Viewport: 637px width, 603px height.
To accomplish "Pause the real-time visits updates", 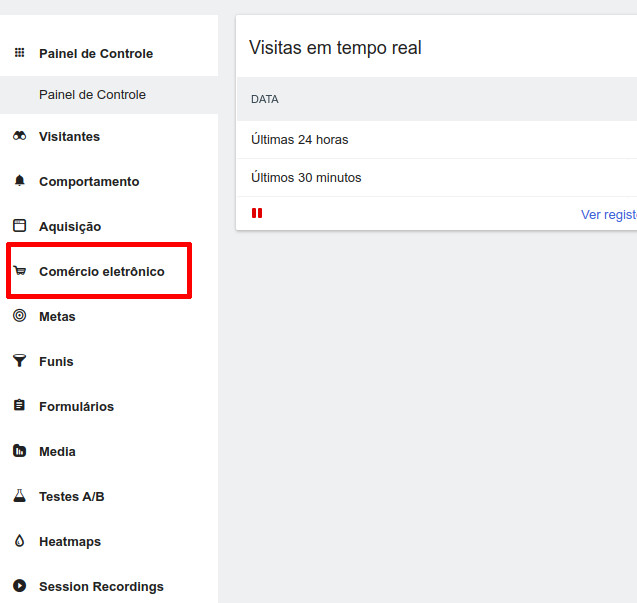I will (x=257, y=213).
